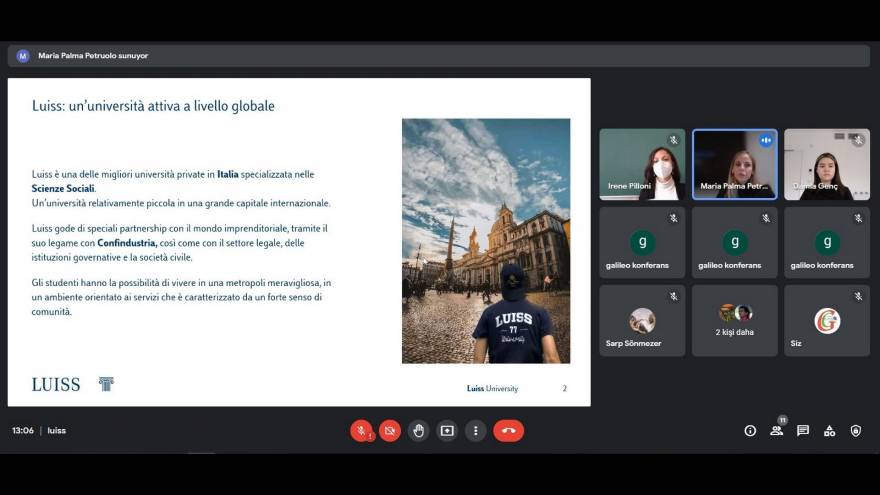This screenshot has width=880, height=495.
Task: Click the M avatar in presenter bar
Action: (22, 56)
